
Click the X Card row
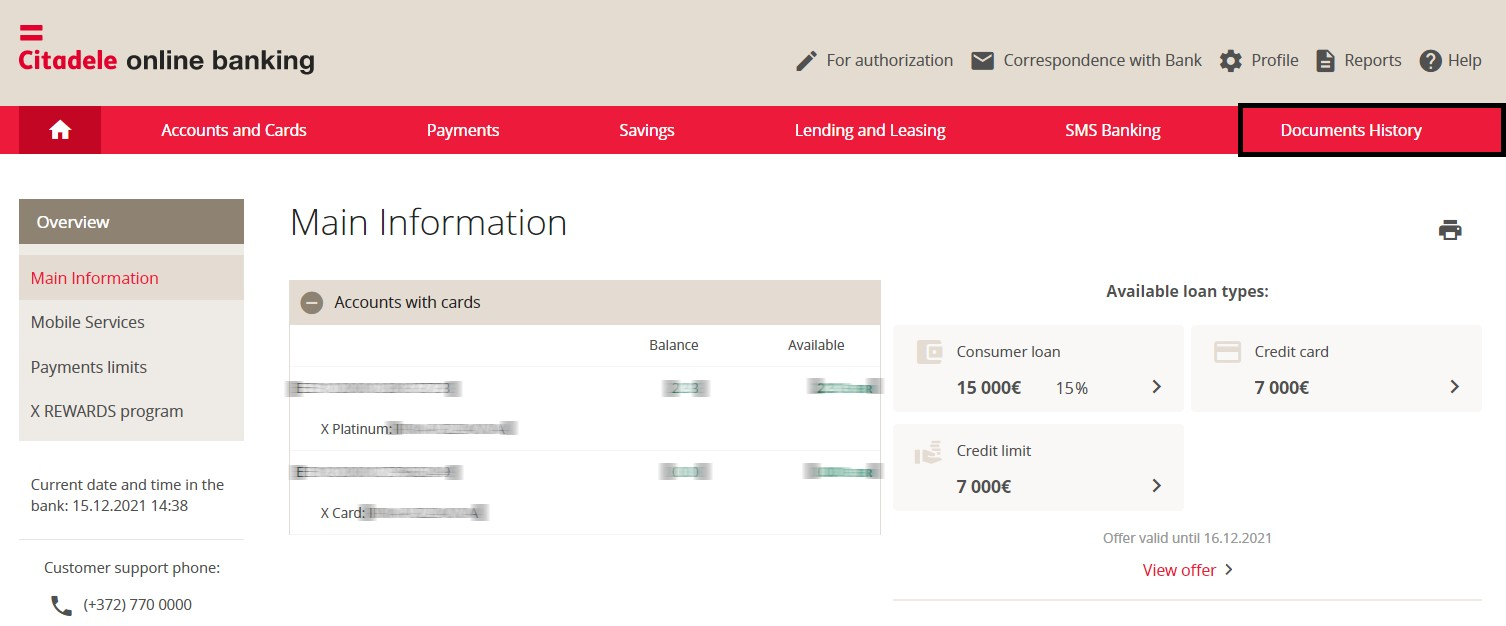[585, 513]
